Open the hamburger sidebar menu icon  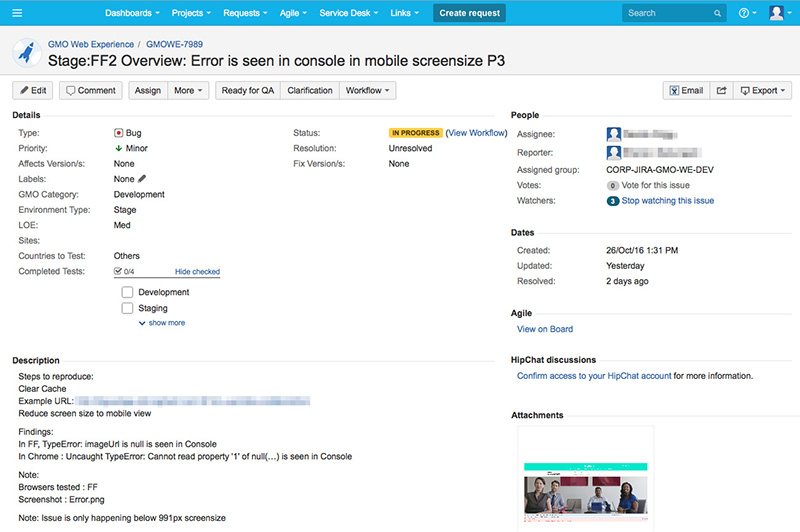click(17, 13)
